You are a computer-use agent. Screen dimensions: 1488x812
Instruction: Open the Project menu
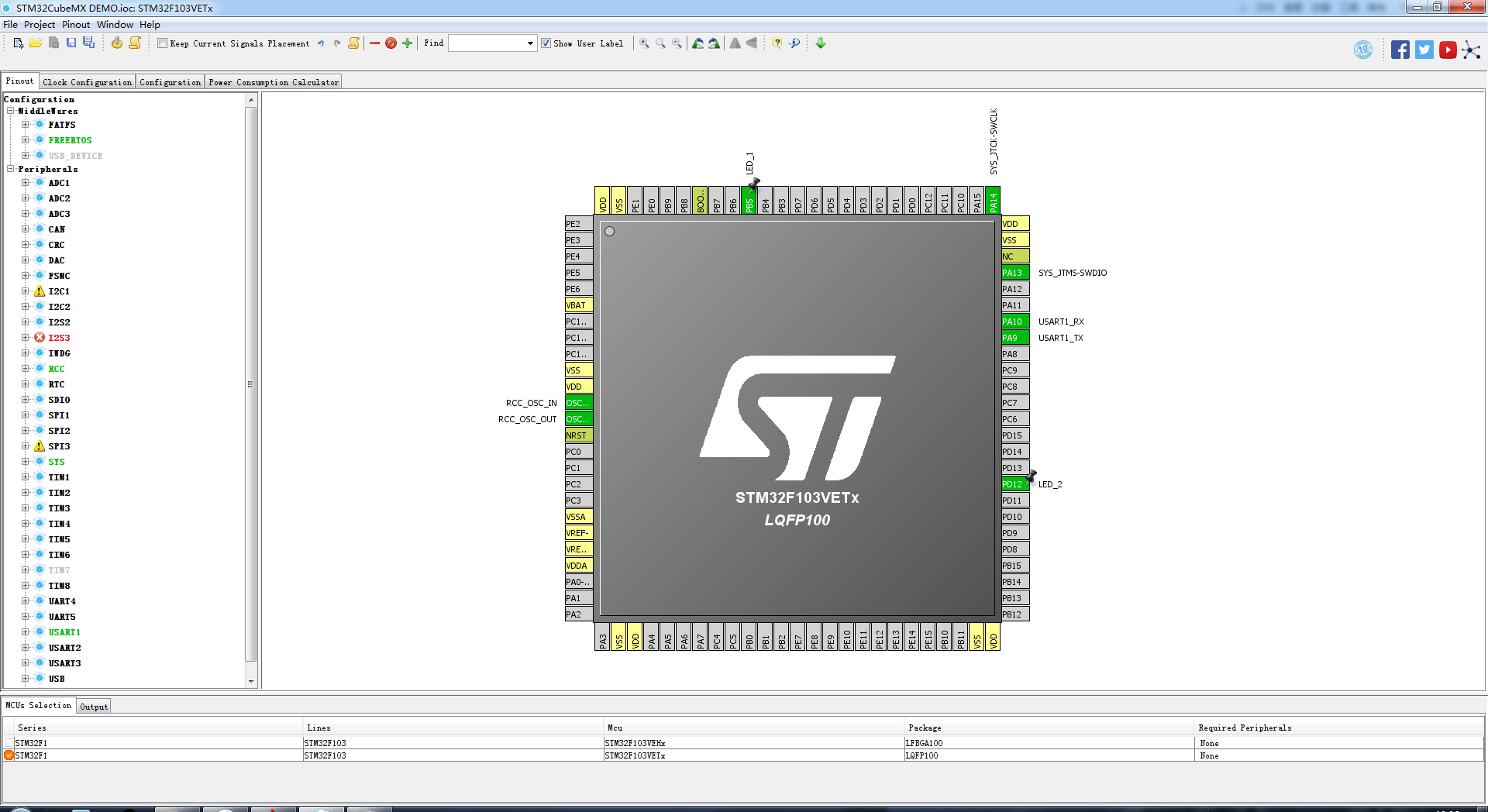[x=40, y=25]
